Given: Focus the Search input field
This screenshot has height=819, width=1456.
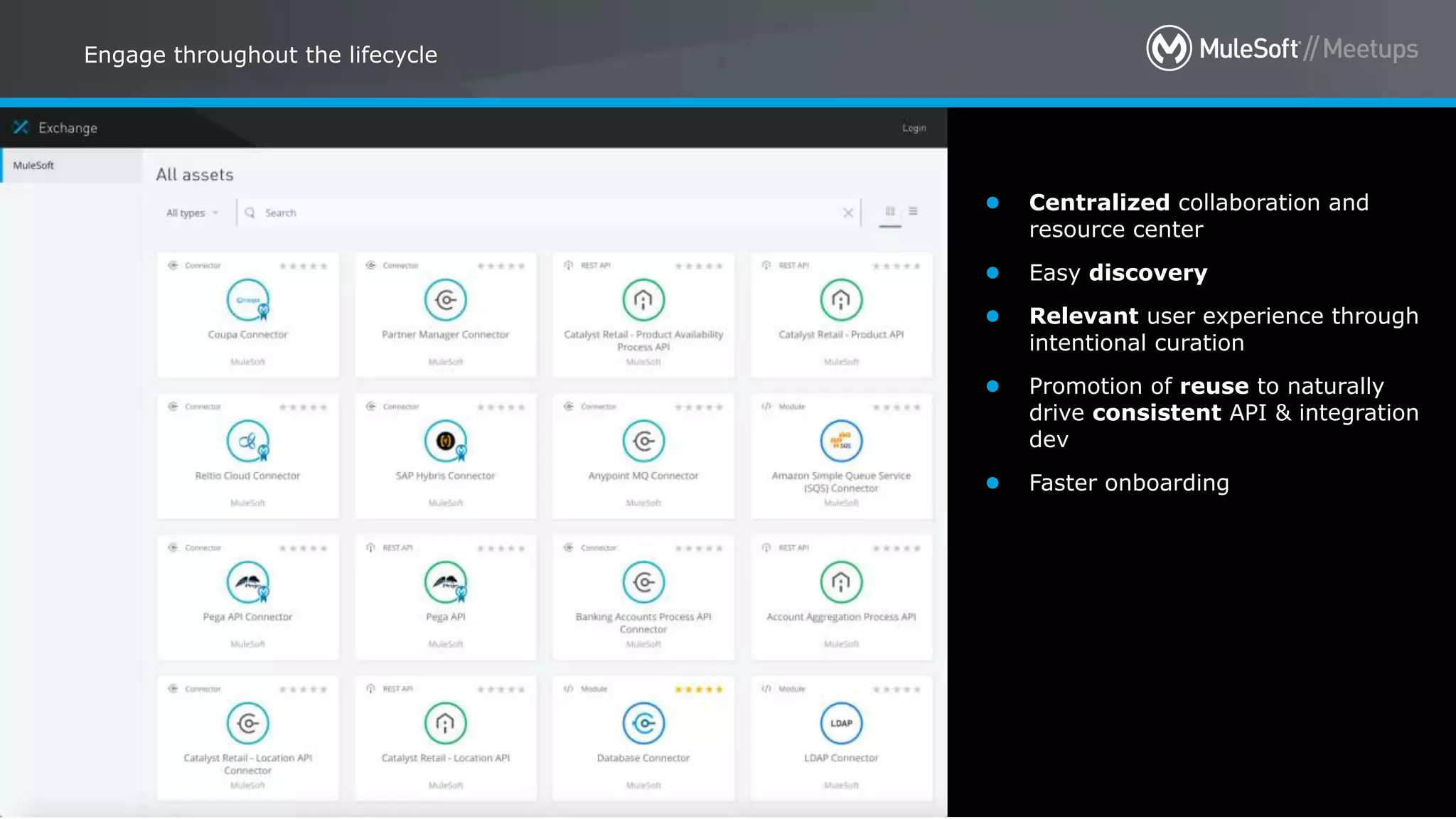Looking at the screenshot, I should 547,213.
